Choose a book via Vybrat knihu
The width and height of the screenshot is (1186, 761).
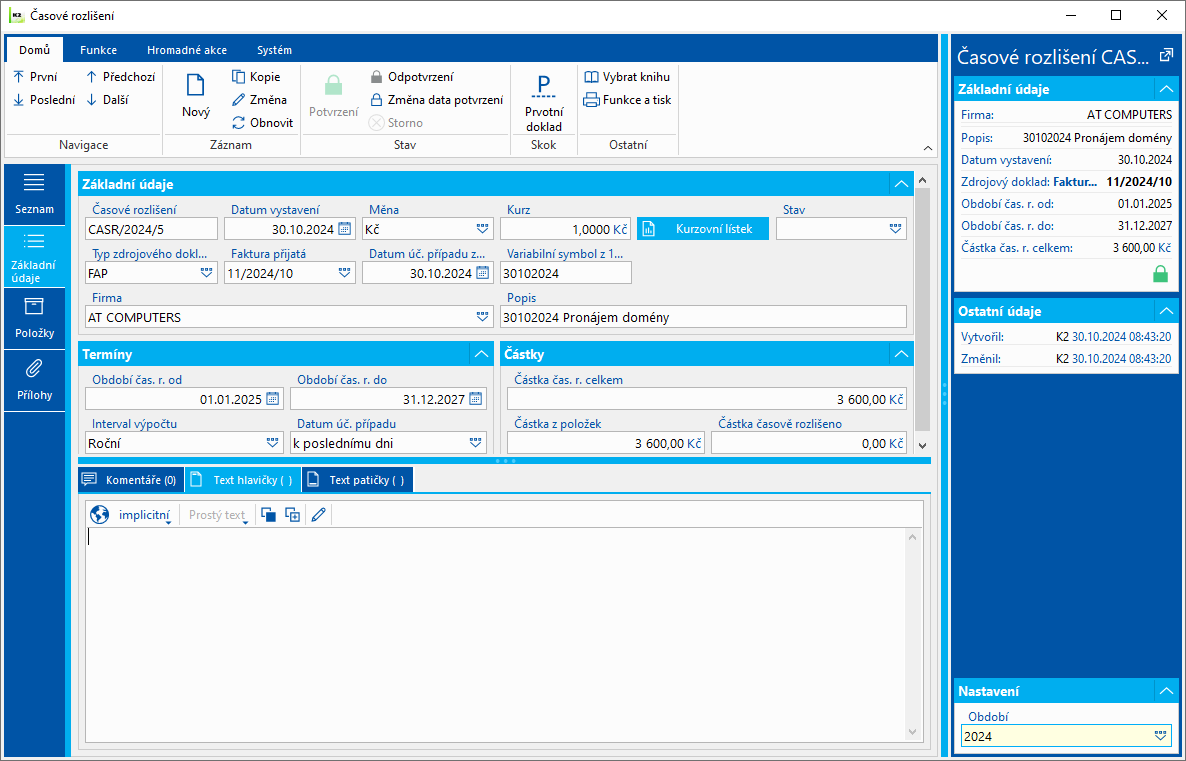[x=627, y=76]
